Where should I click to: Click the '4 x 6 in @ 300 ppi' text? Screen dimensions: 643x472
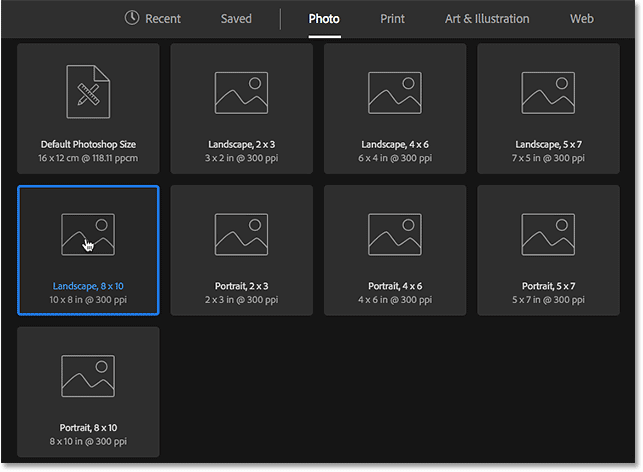[395, 300]
